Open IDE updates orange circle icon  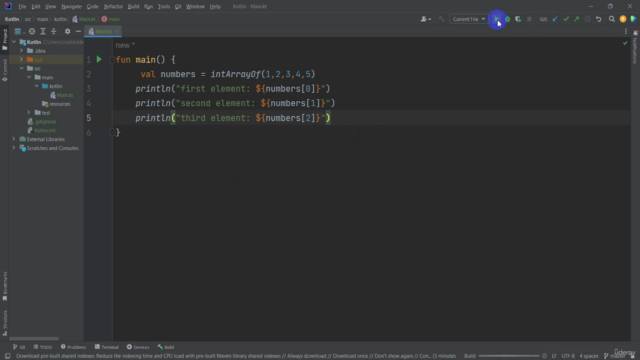(622, 19)
